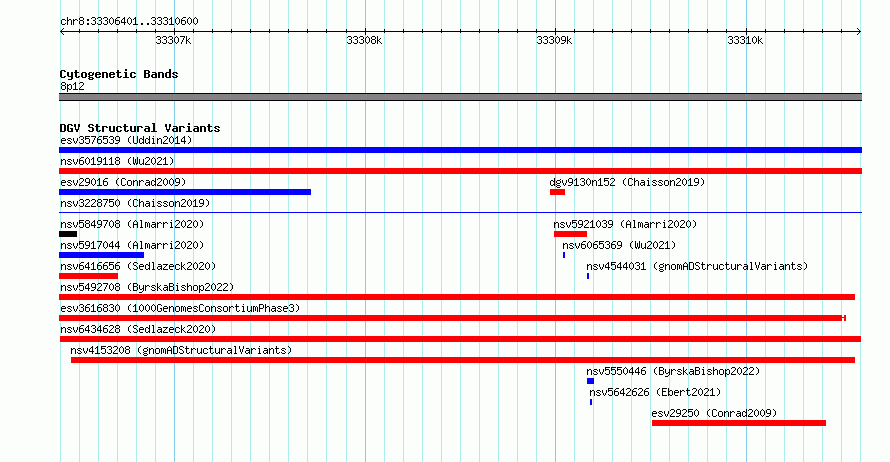The image size is (890, 462).
Task: Open the nsv3228750 (Chaisson2019) label
Action: pyautogui.click(x=135, y=203)
